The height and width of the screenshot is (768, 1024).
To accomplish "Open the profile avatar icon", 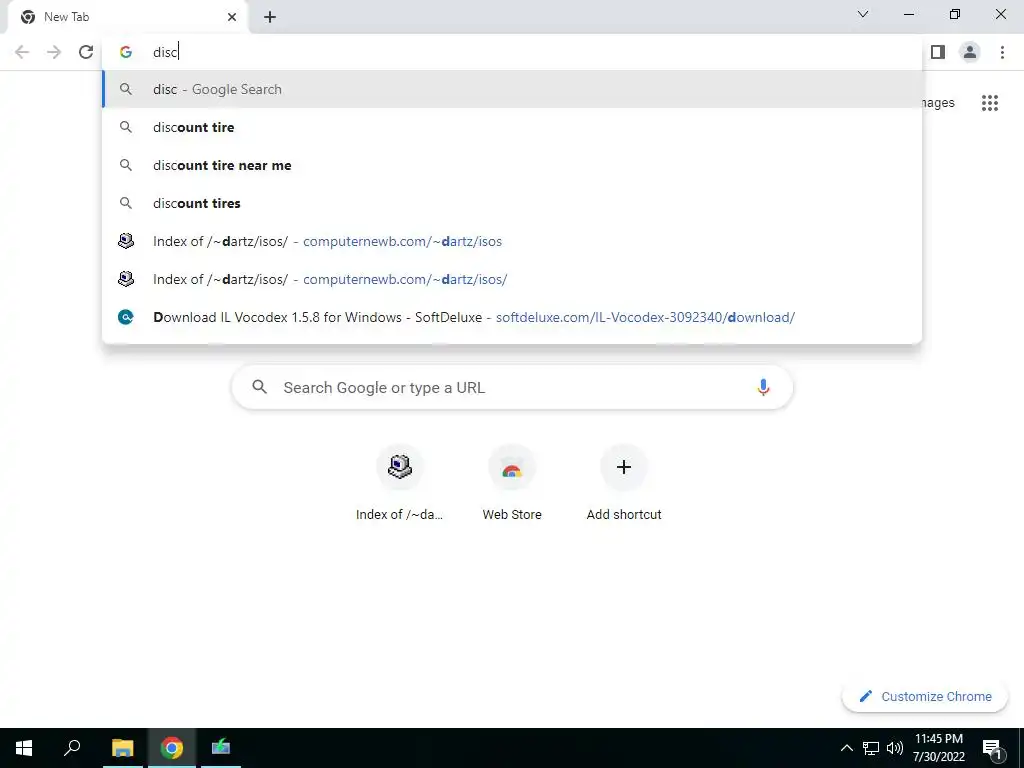I will (x=970, y=52).
